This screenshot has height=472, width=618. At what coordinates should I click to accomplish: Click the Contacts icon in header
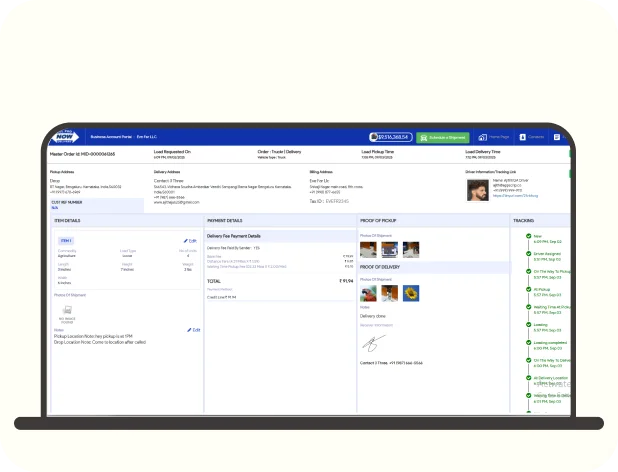click(523, 137)
